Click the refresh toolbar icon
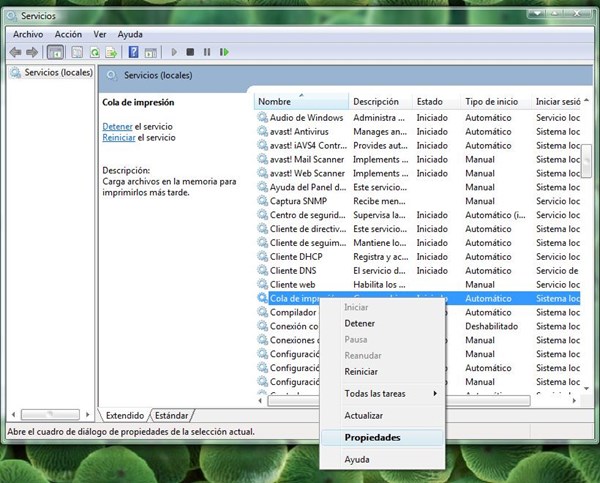600x483 pixels. click(96, 52)
